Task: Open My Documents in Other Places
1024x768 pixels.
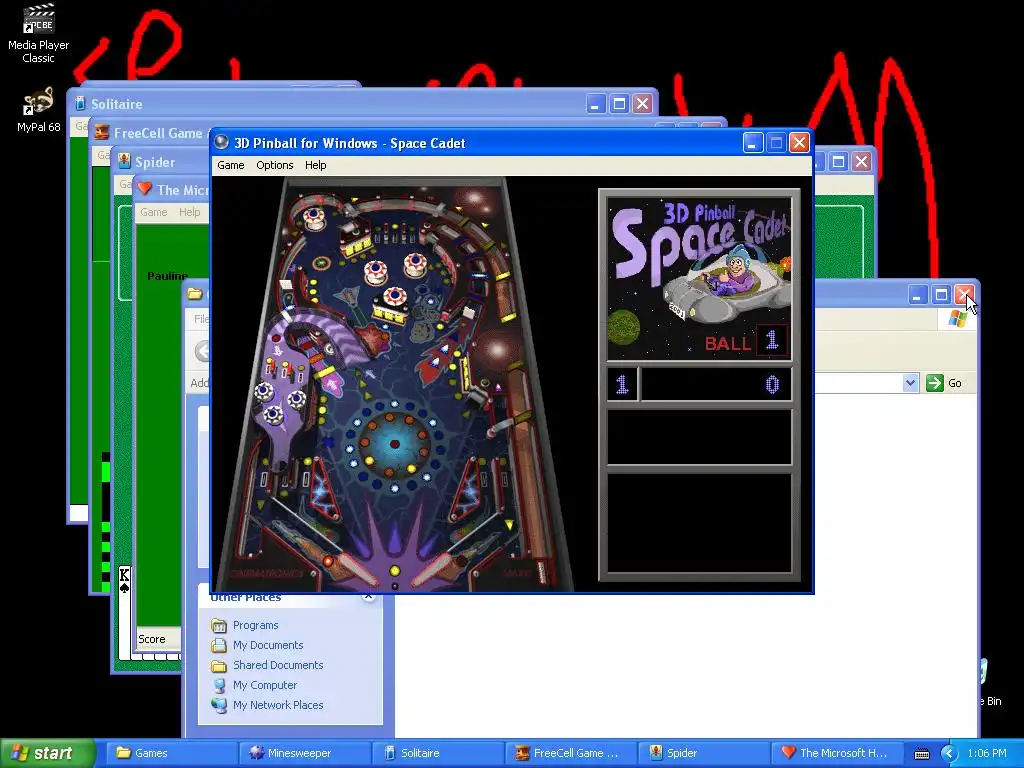Action: pyautogui.click(x=268, y=645)
